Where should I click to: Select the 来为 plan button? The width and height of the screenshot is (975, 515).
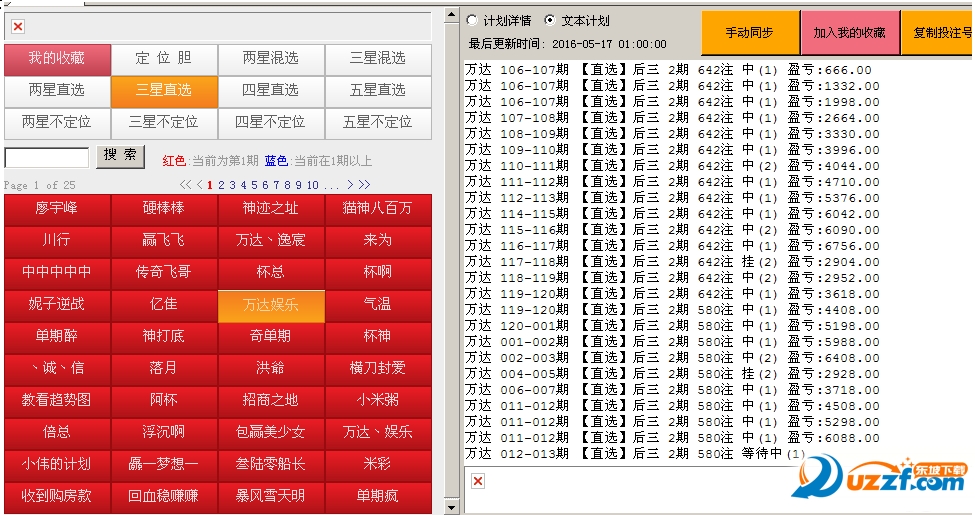(378, 241)
